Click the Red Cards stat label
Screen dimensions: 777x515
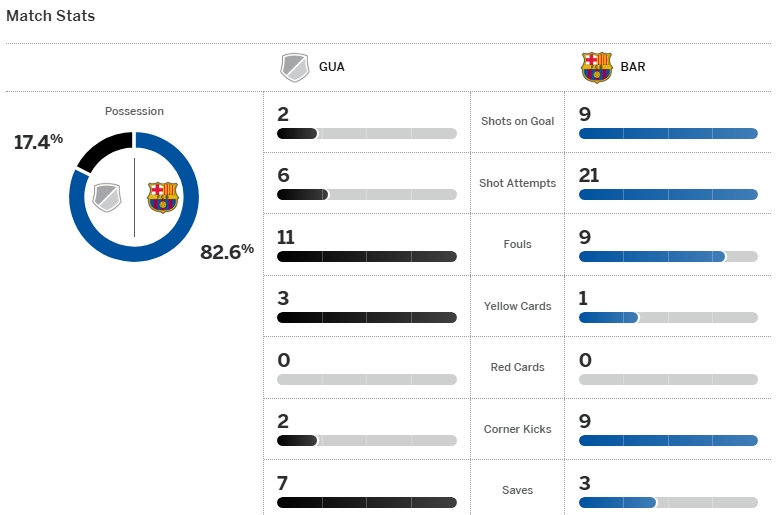(x=517, y=367)
